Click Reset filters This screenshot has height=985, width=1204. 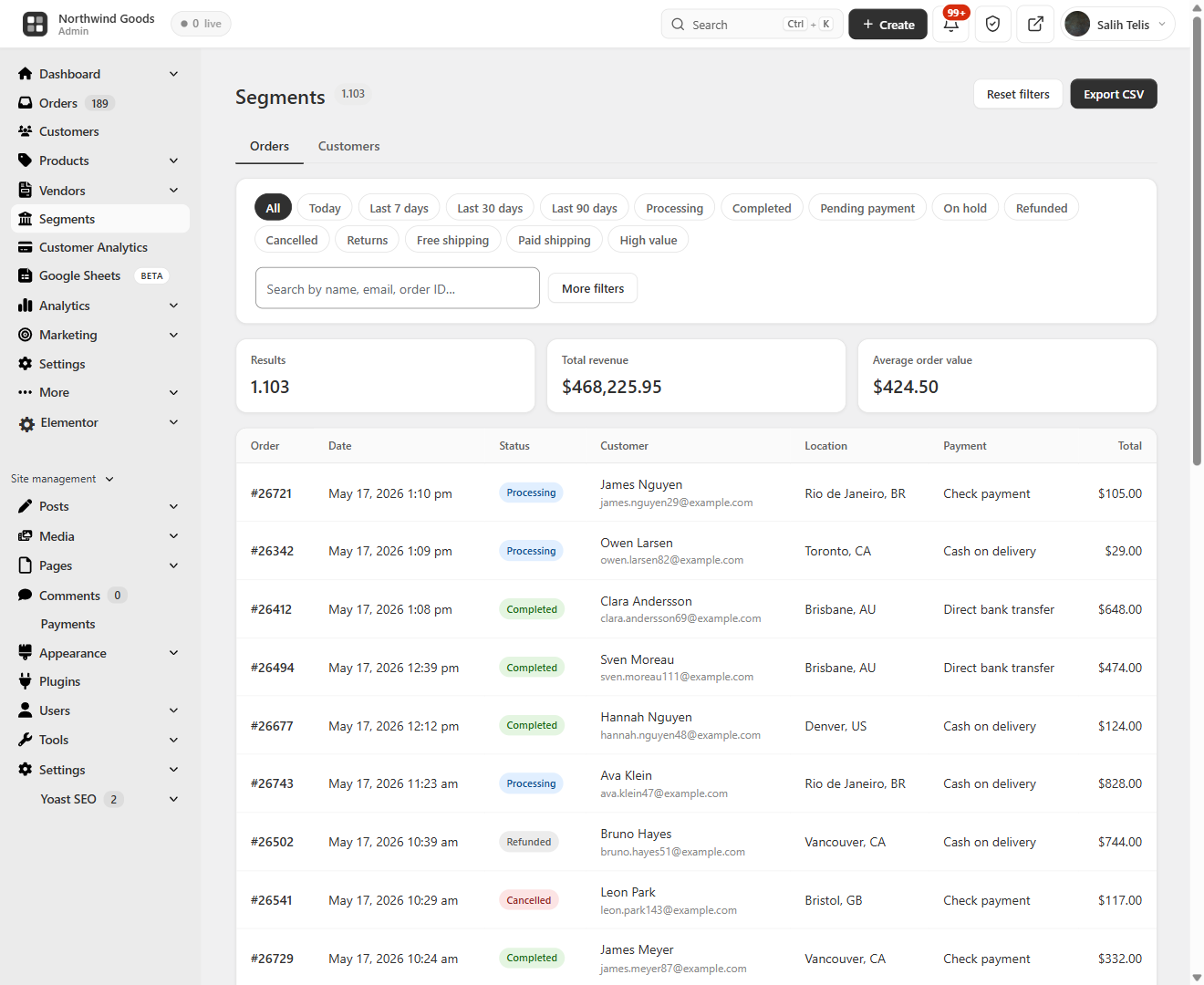point(1018,94)
